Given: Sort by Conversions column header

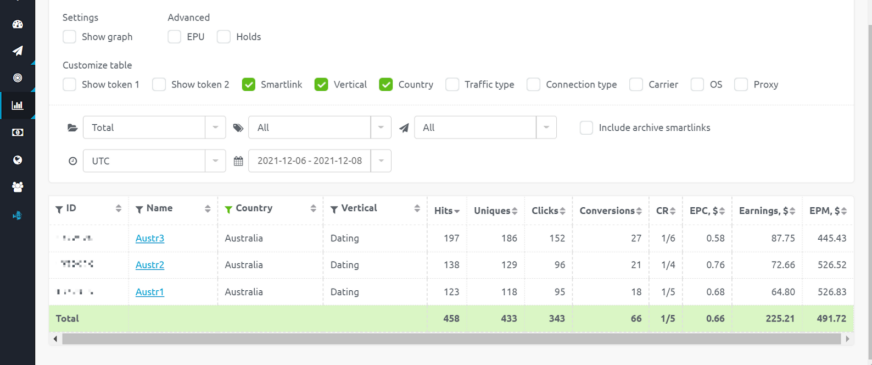Looking at the screenshot, I should [611, 211].
